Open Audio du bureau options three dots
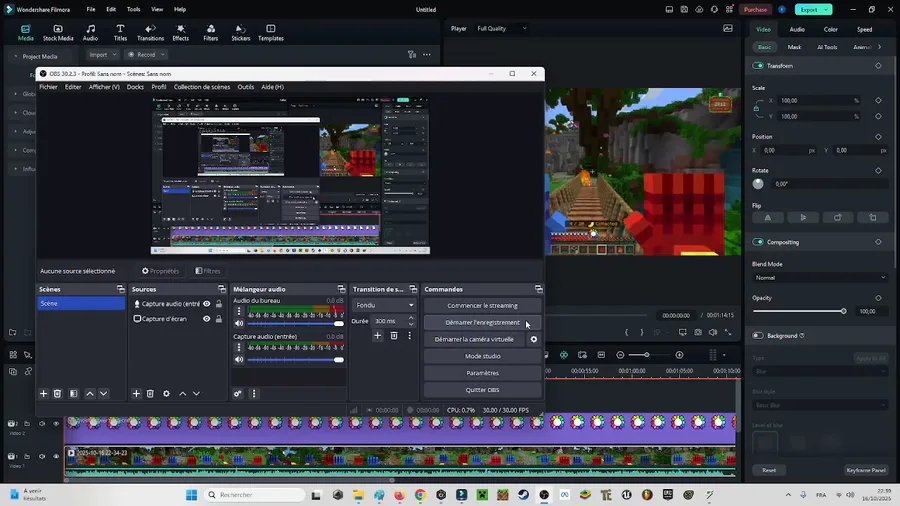 click(239, 311)
